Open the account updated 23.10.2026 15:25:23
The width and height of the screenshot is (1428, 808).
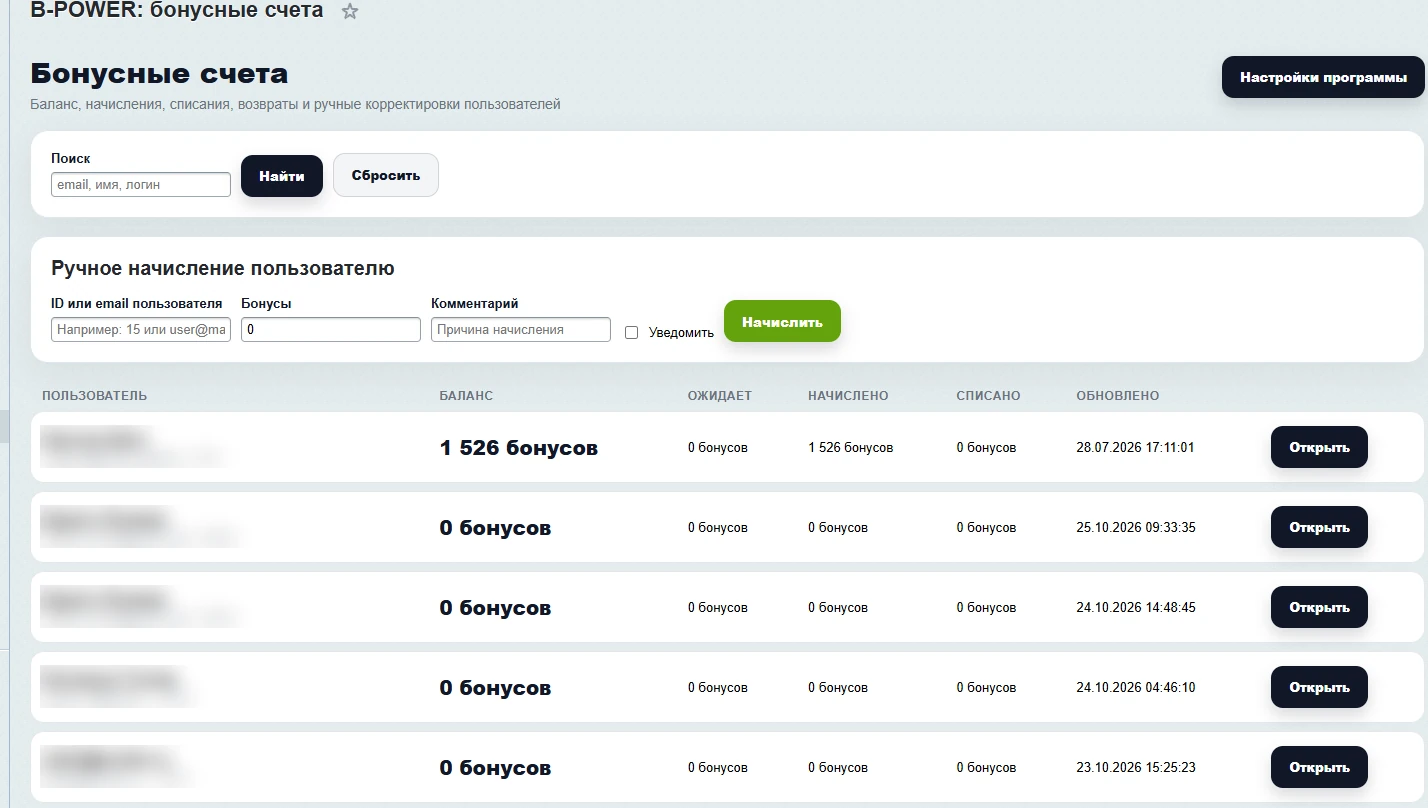click(1319, 767)
